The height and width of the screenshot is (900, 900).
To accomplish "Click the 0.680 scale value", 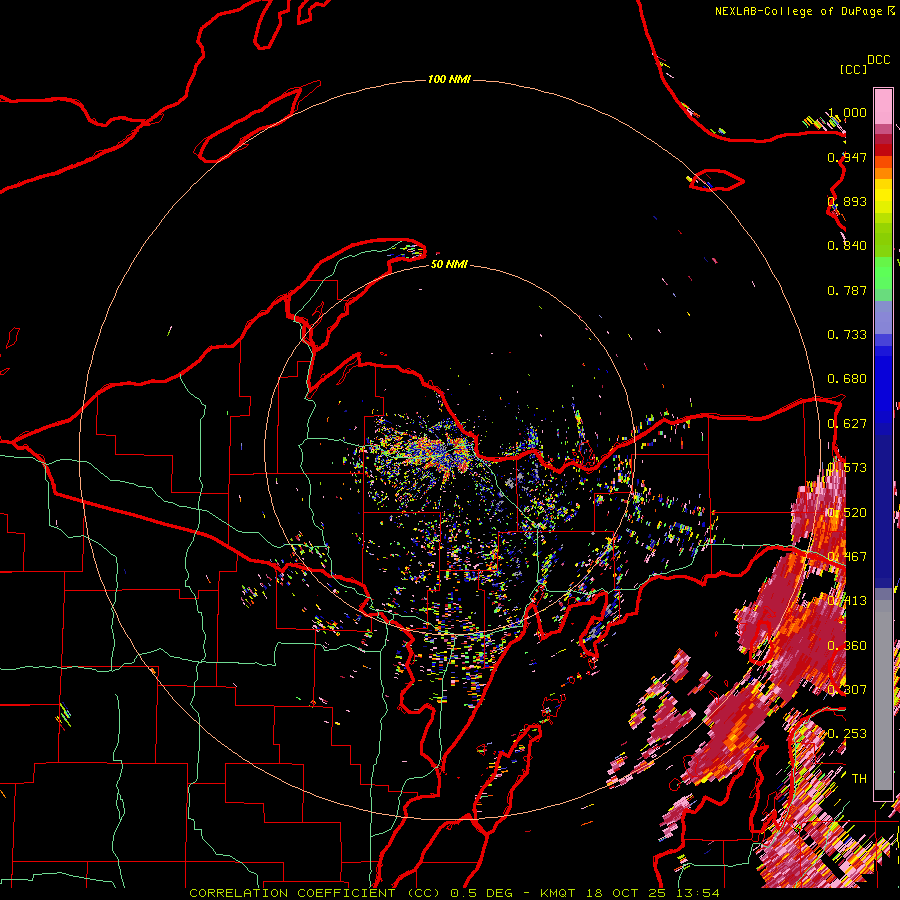I will tap(847, 379).
